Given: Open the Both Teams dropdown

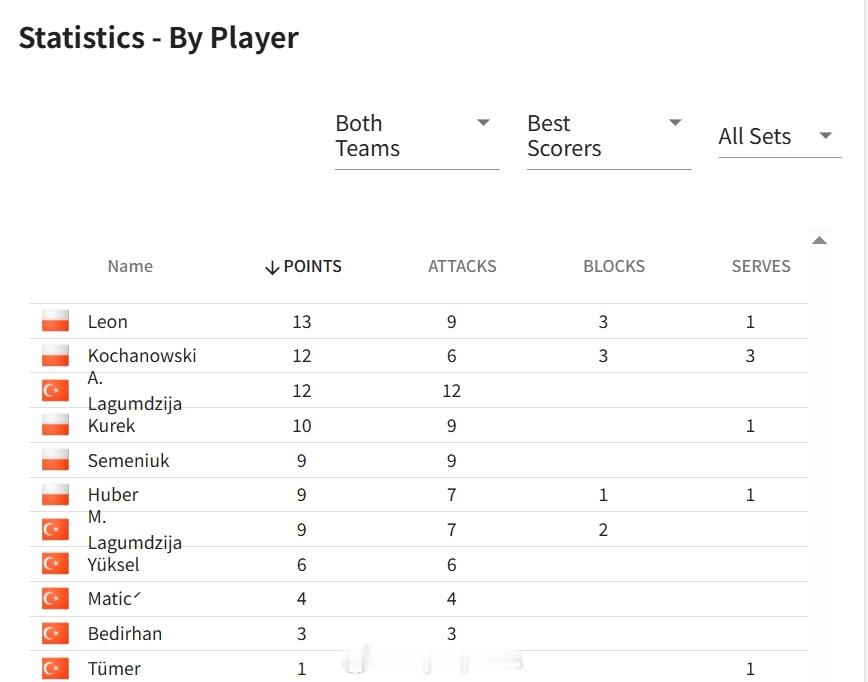Looking at the screenshot, I should (417, 137).
